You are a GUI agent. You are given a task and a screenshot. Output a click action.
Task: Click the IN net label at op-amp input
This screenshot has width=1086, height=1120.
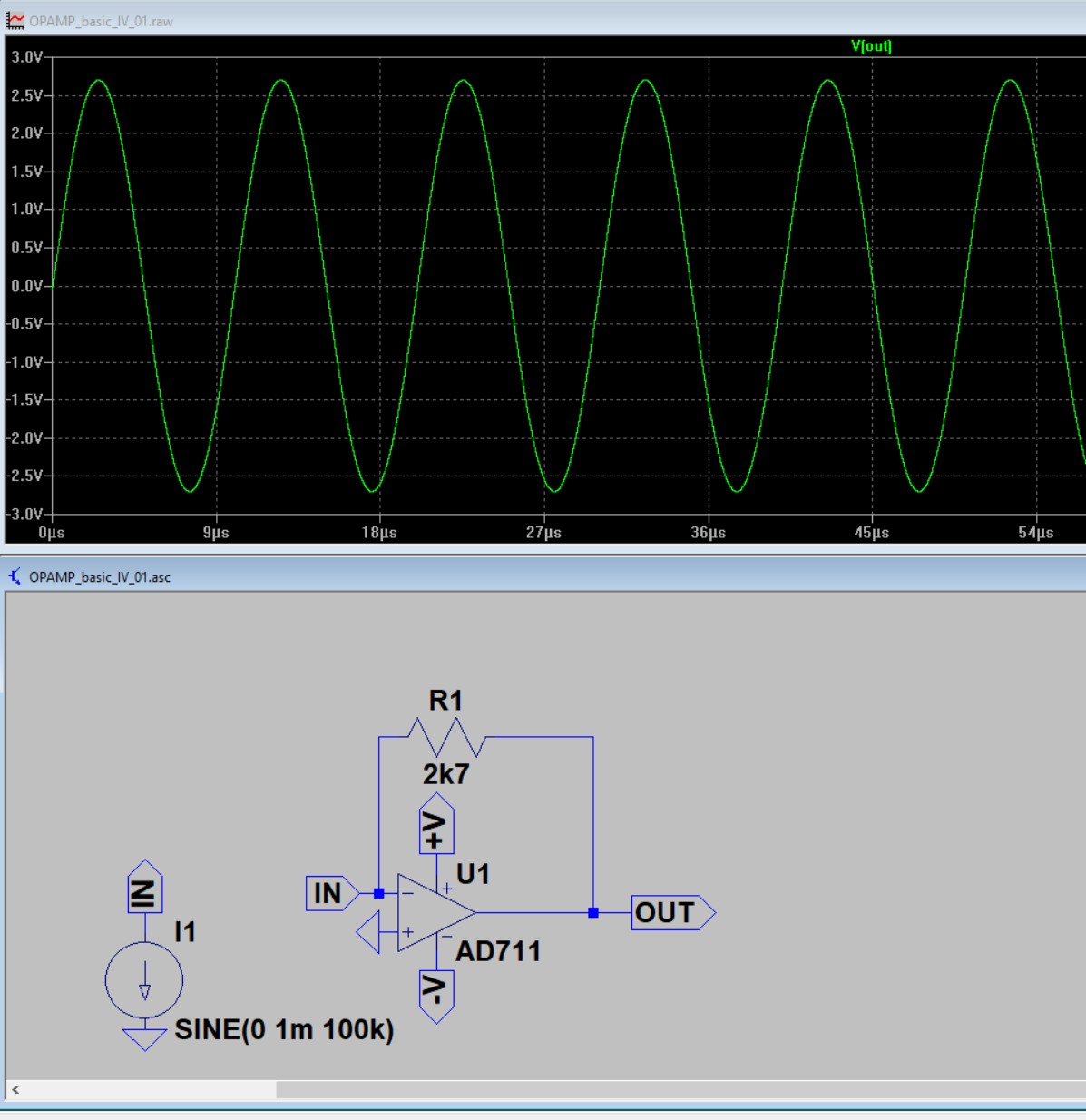[332, 893]
